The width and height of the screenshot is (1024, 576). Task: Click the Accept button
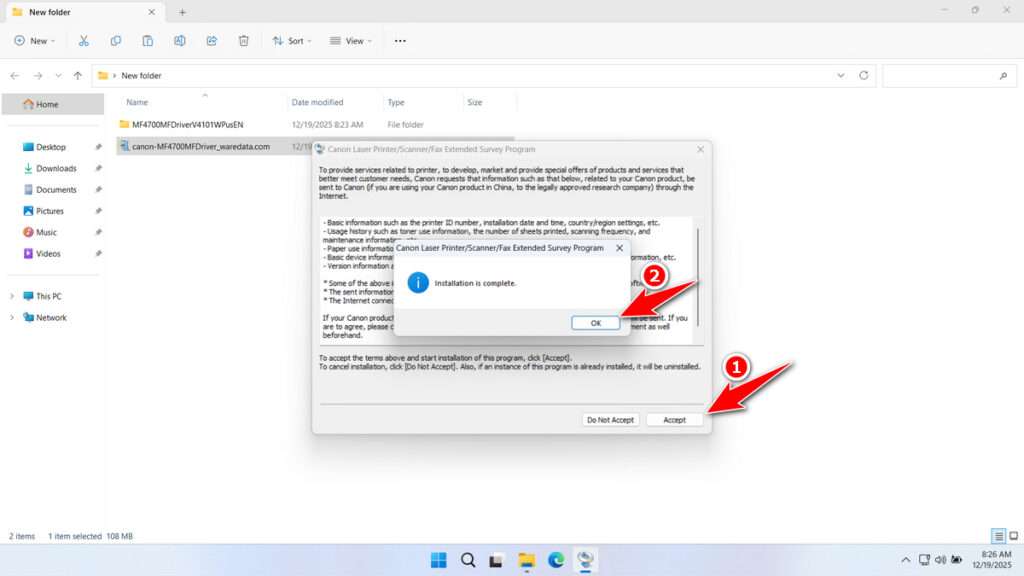click(x=674, y=420)
